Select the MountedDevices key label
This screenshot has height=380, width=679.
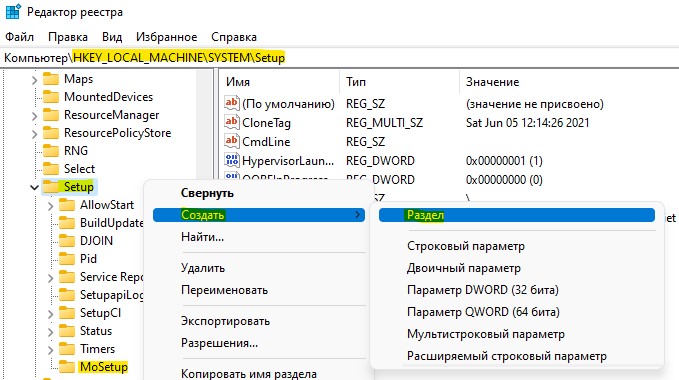coord(109,97)
